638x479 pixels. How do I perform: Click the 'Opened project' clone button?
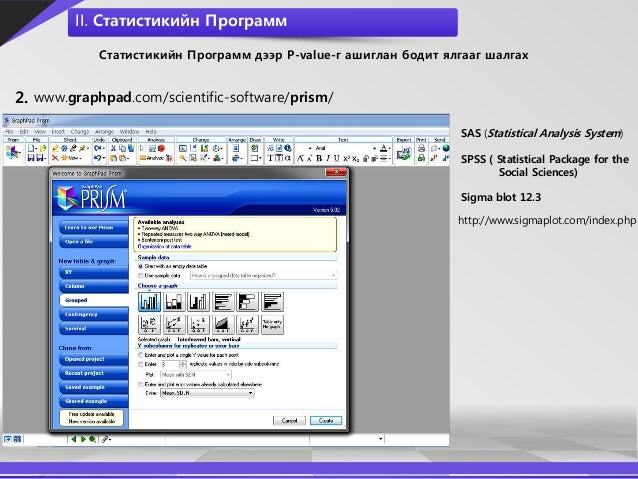[x=94, y=359]
